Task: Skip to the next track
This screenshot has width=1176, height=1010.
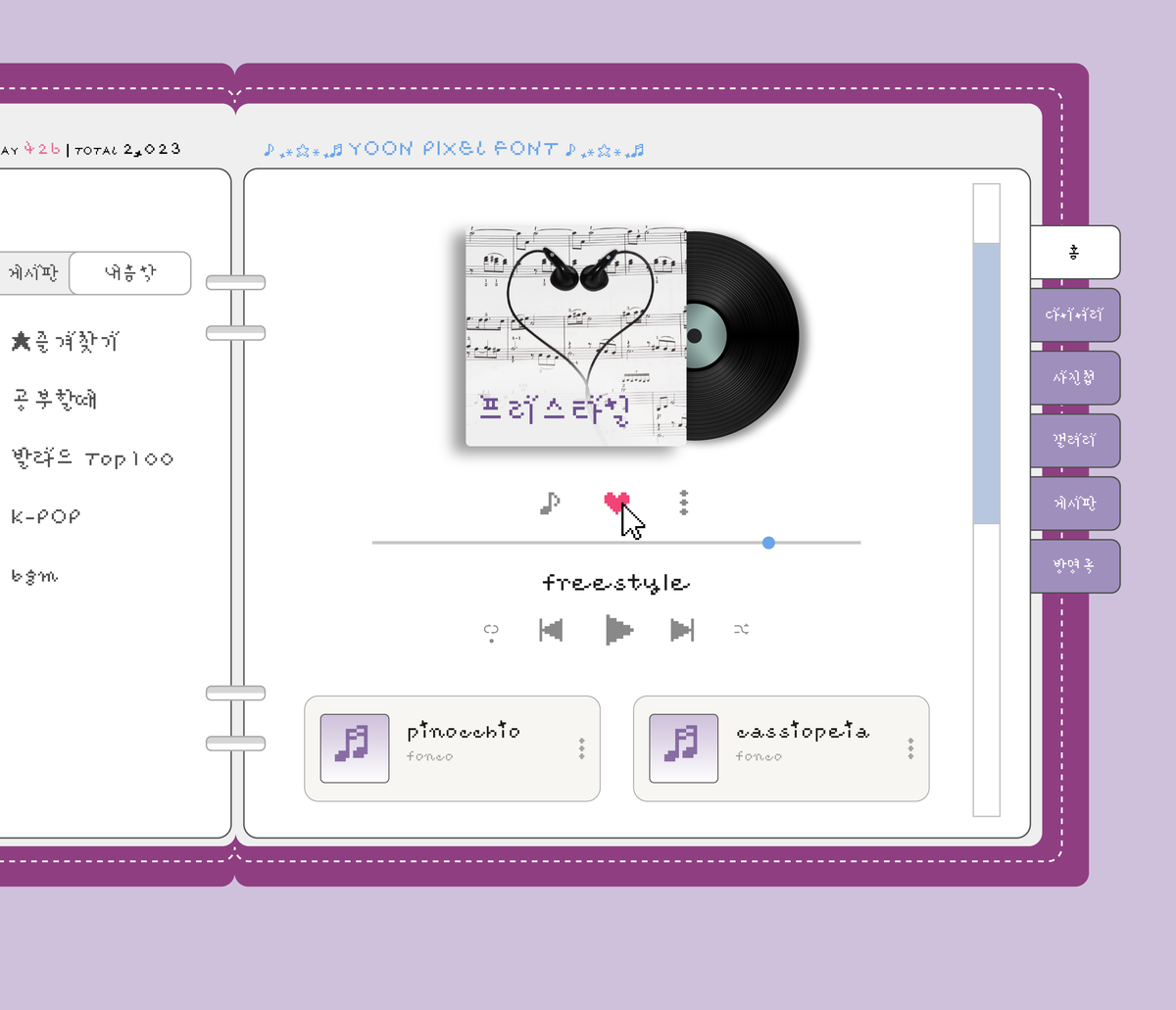Action: point(680,630)
